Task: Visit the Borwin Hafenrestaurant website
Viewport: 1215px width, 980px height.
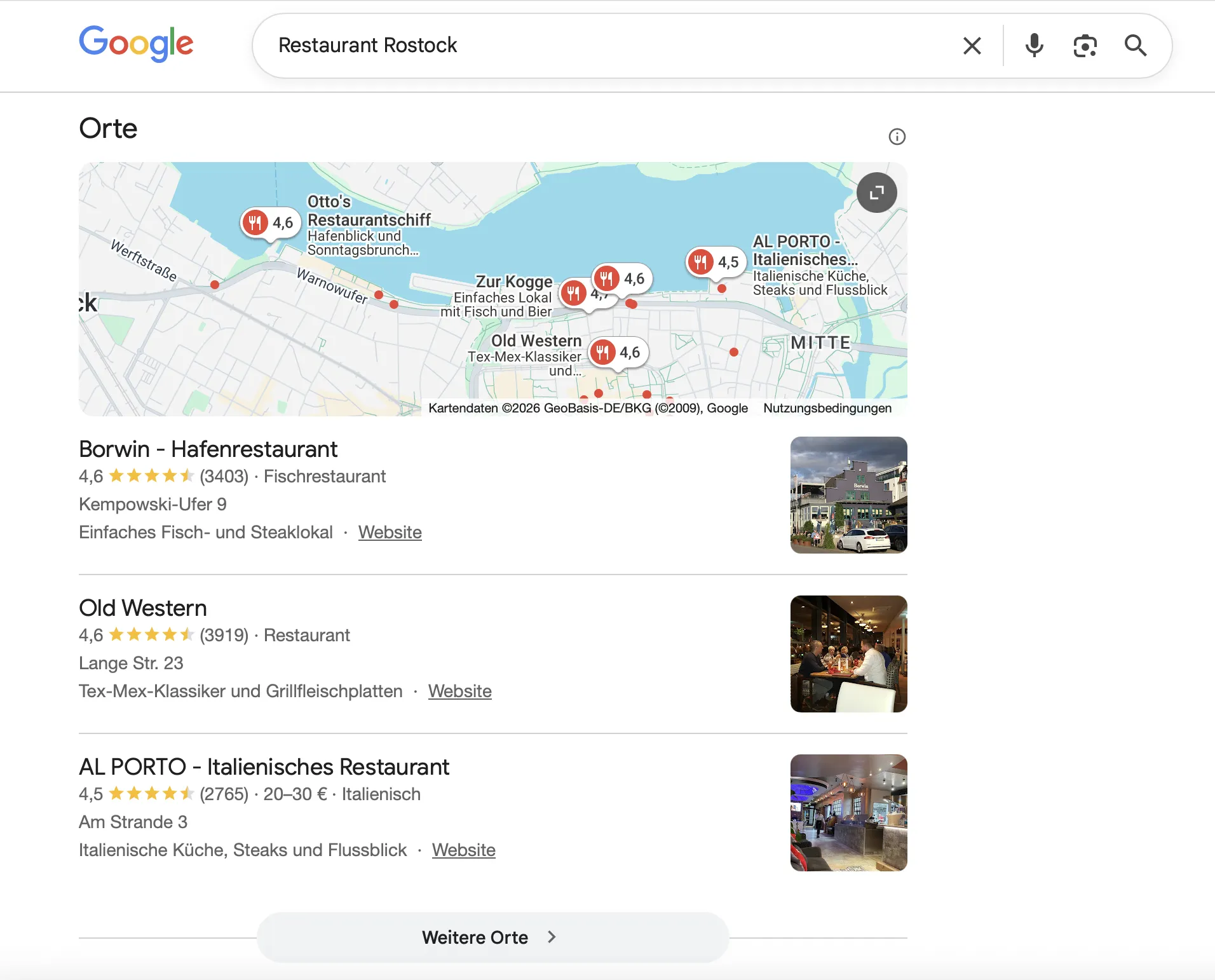Action: (x=390, y=532)
